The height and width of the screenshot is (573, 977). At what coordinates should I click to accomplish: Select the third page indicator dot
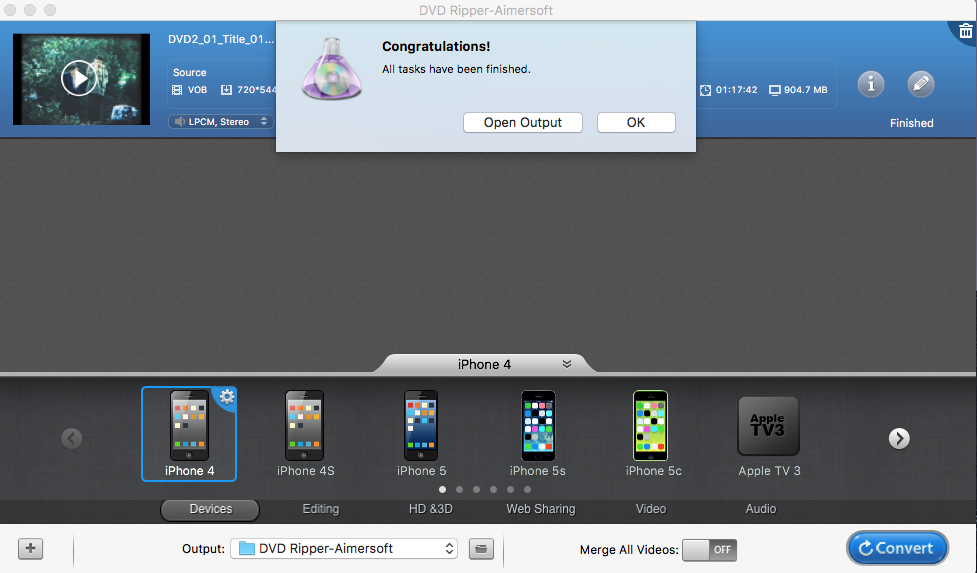477,490
